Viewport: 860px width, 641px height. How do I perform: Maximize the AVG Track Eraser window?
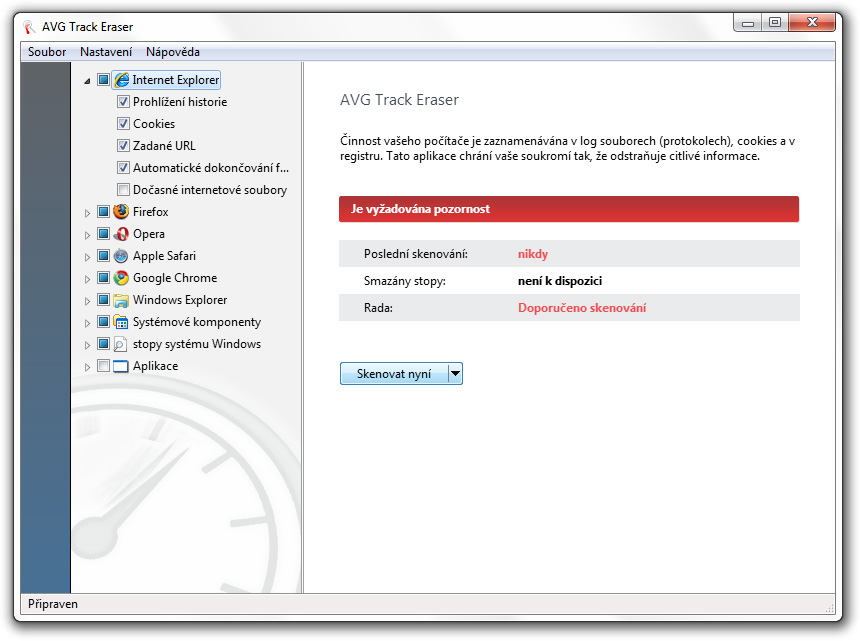click(x=775, y=23)
